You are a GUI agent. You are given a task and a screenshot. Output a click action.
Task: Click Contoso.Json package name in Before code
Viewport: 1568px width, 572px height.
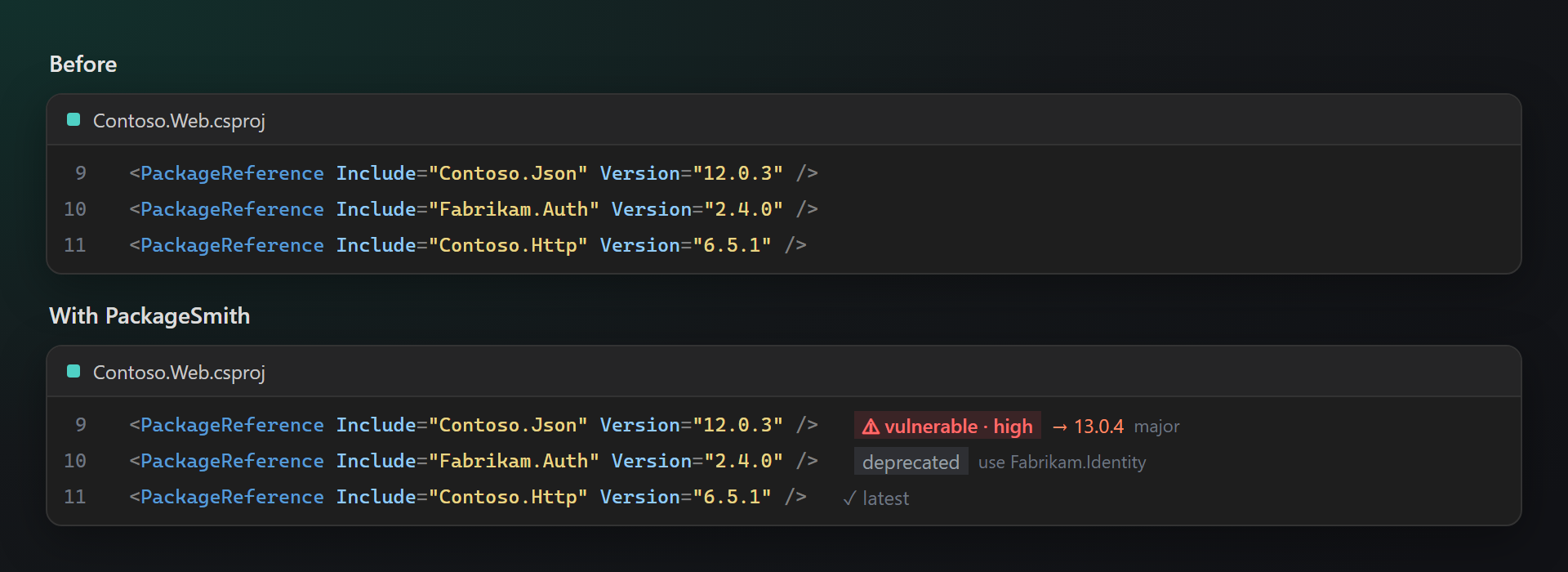point(508,173)
